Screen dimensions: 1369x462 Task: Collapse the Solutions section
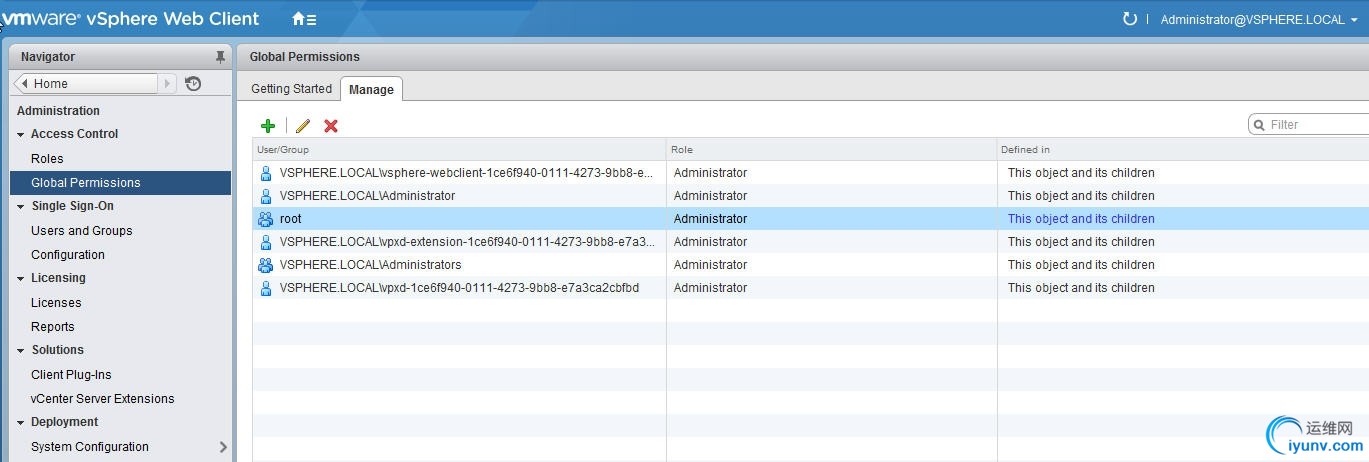[x=21, y=350]
